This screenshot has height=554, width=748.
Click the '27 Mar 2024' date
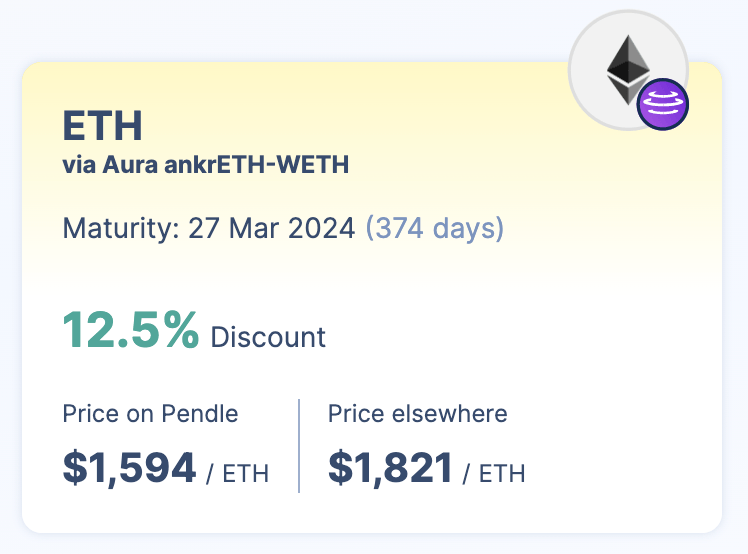(x=272, y=228)
